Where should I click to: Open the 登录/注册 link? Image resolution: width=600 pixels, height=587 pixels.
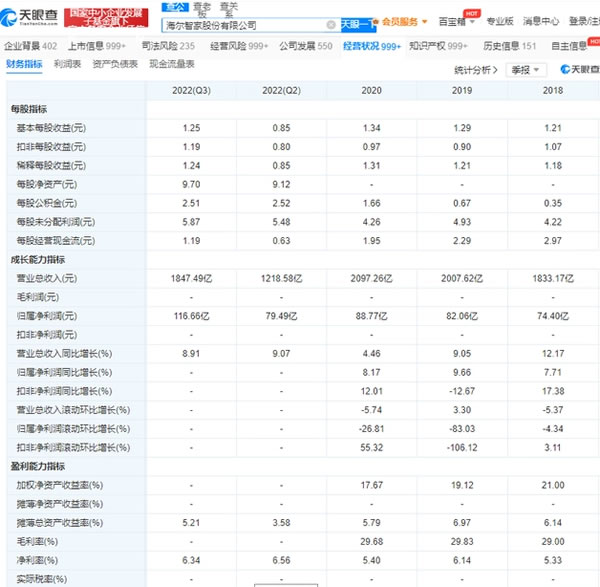[x=584, y=21]
